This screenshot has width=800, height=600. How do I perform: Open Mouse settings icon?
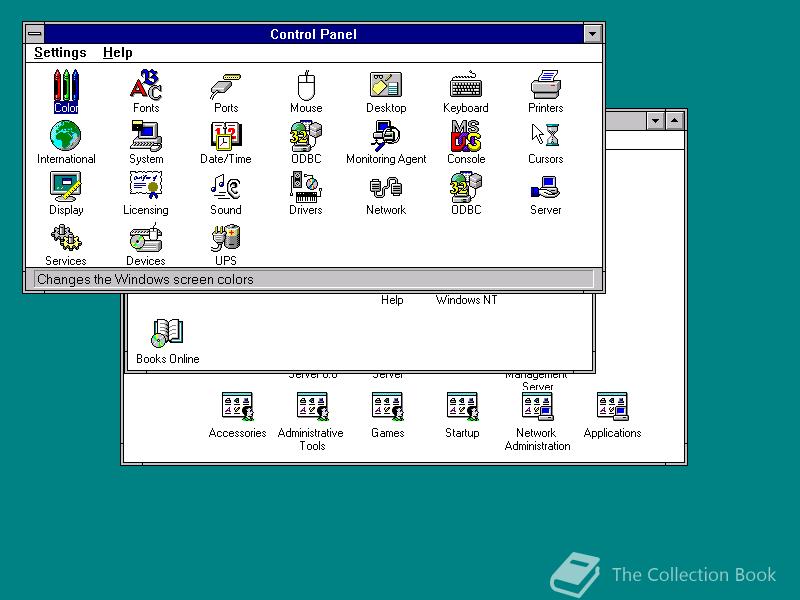(x=306, y=91)
